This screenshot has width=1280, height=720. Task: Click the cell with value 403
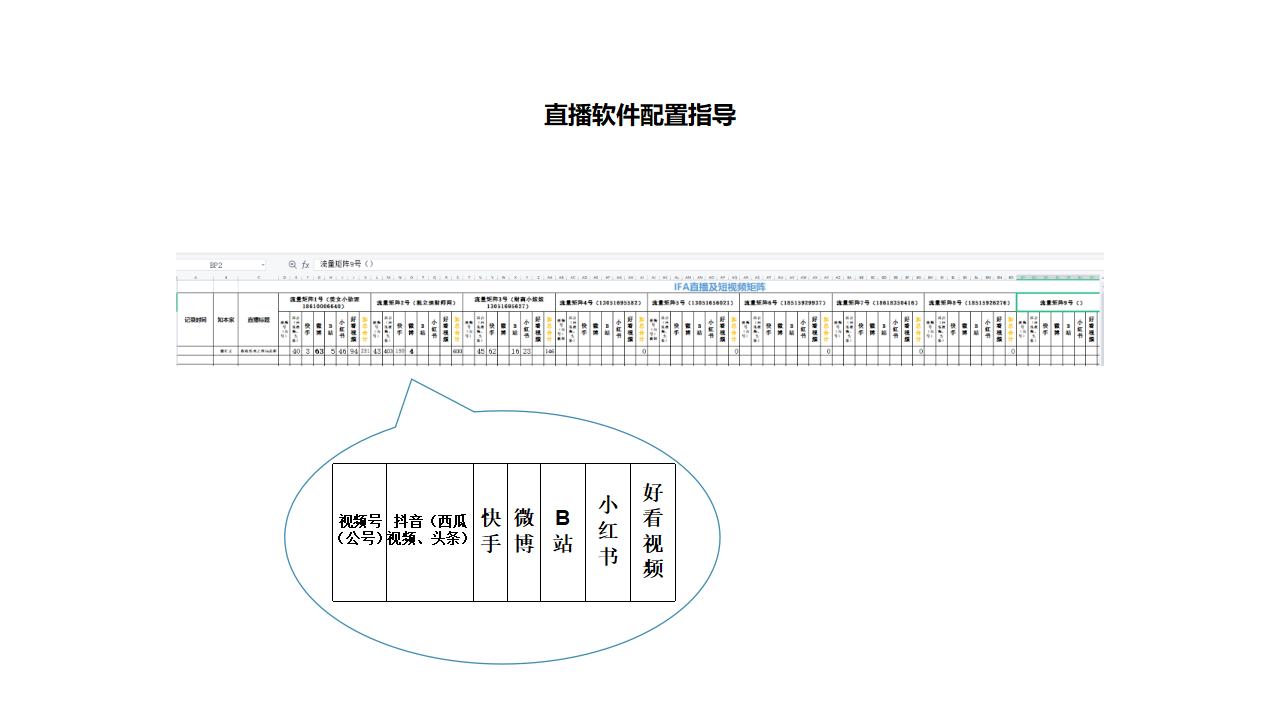[388, 352]
